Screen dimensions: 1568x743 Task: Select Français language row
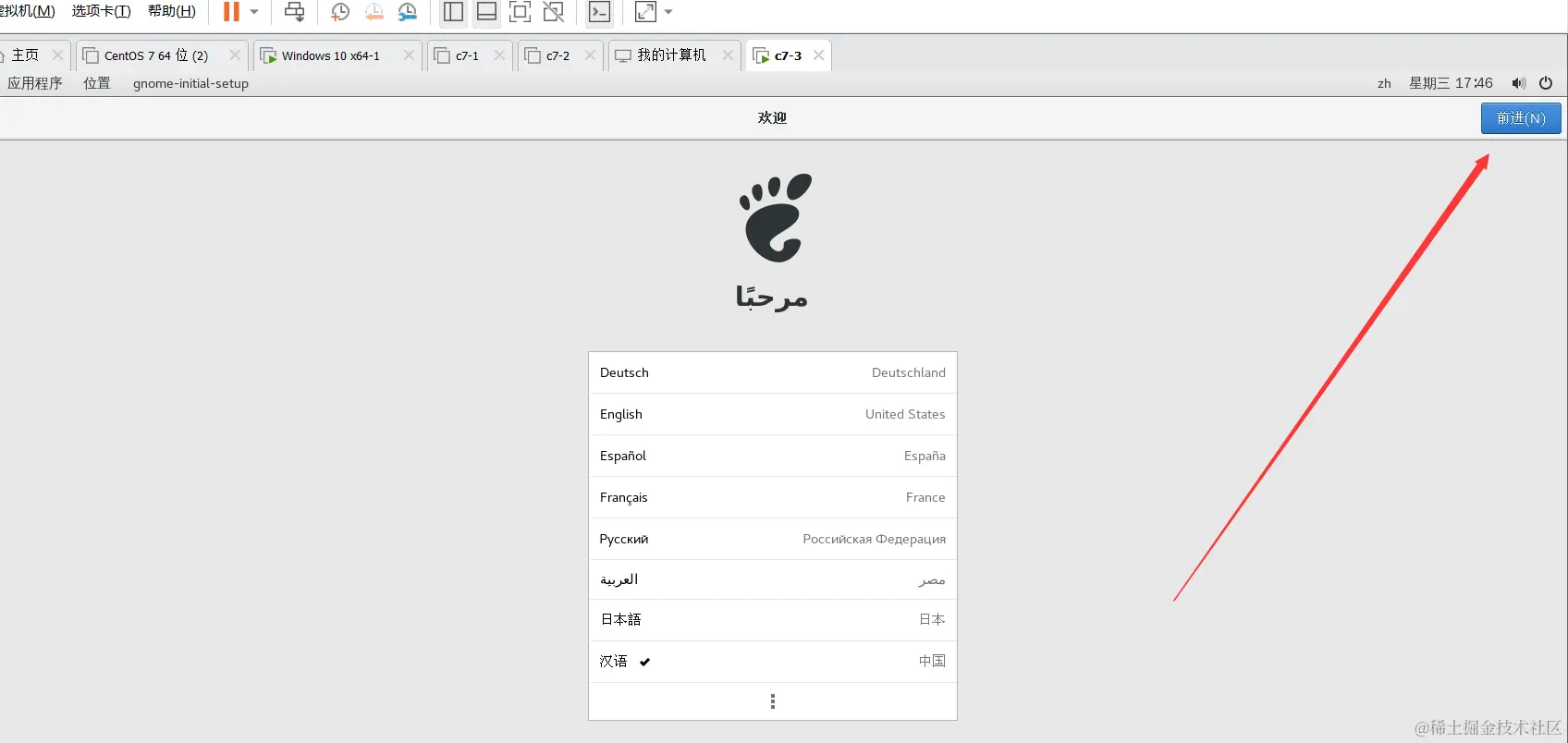point(773,497)
